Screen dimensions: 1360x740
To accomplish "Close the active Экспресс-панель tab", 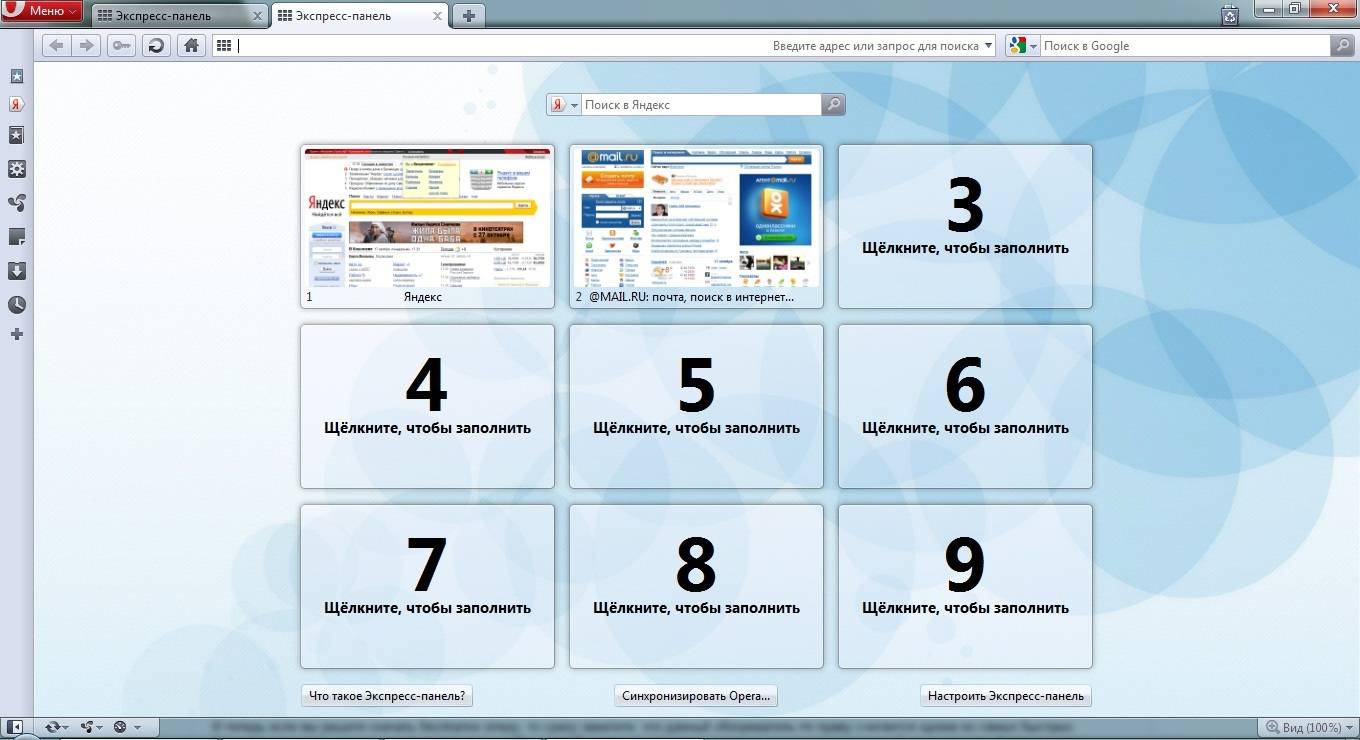I will [x=437, y=16].
